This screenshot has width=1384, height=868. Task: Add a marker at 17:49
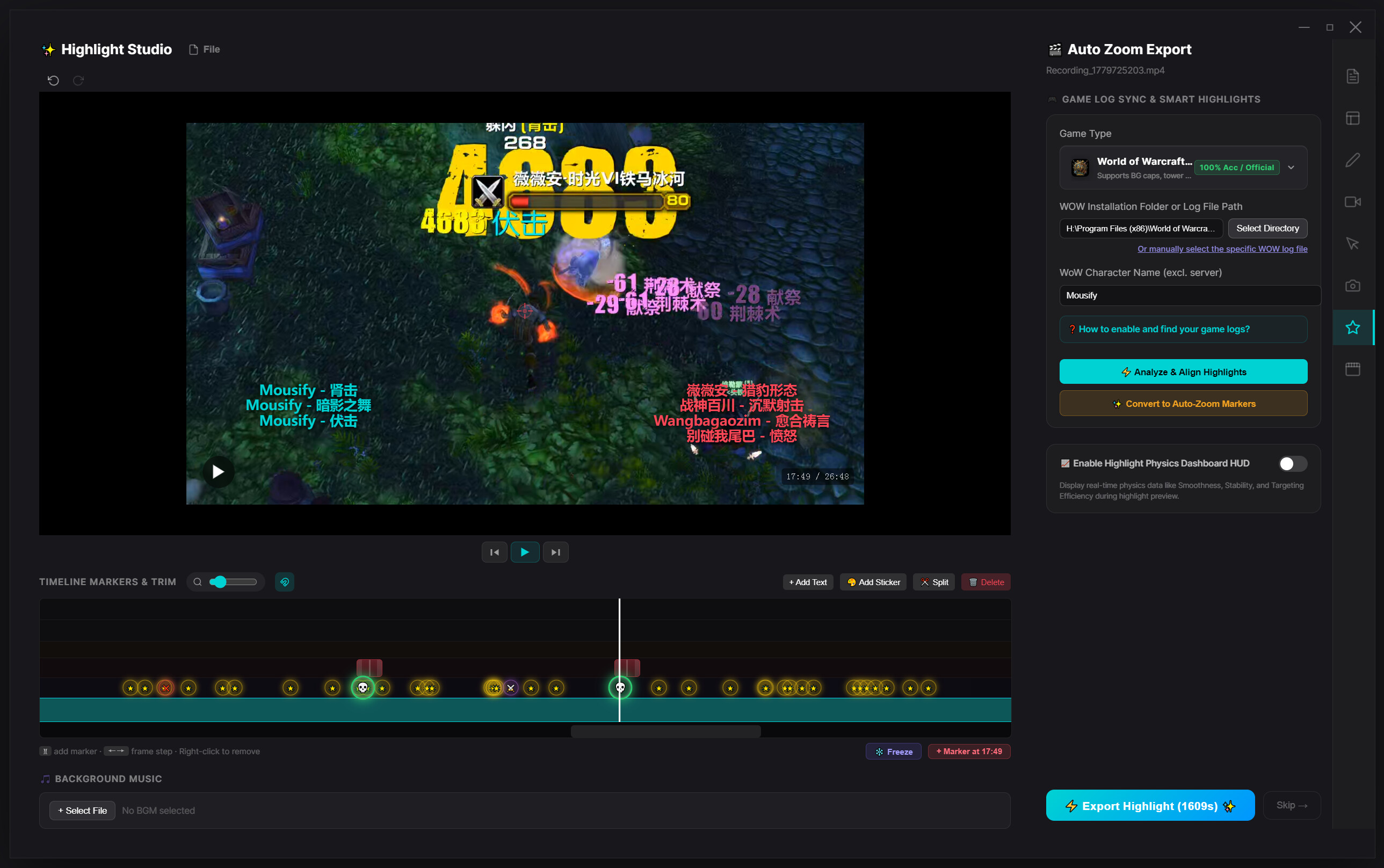tap(969, 752)
